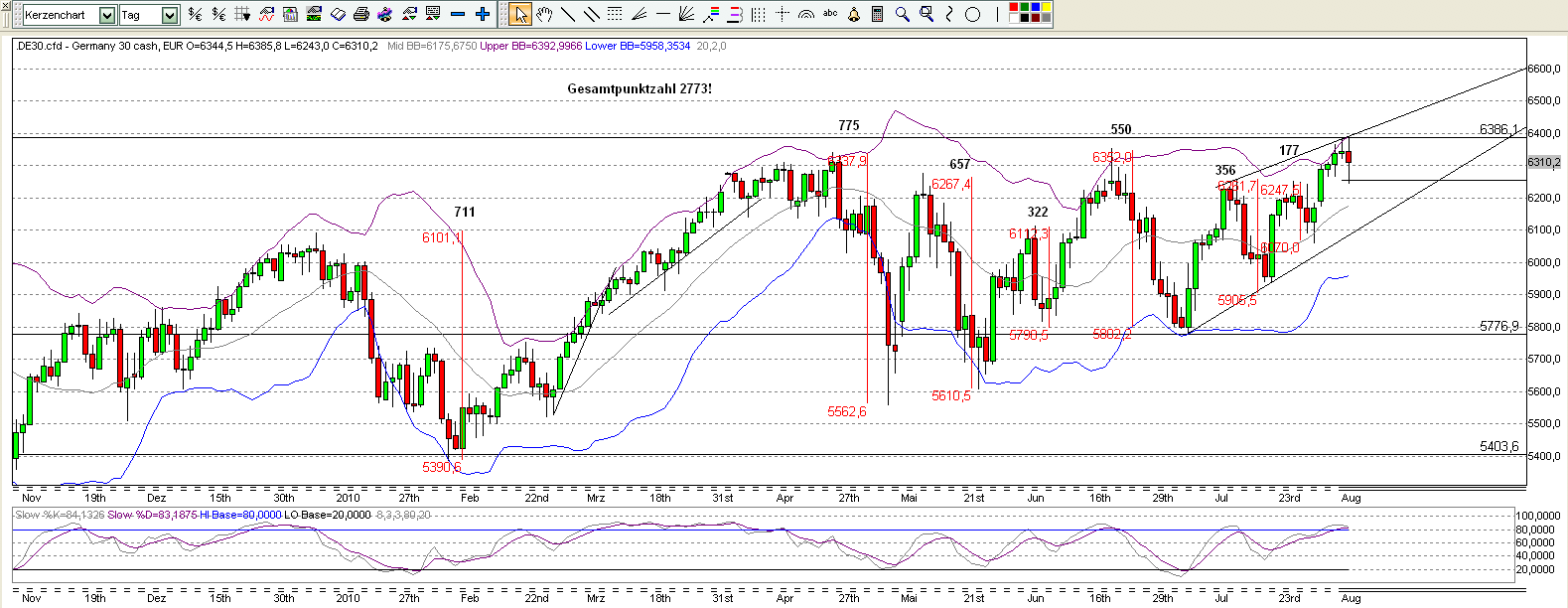Select the vertical line tool

[997, 14]
